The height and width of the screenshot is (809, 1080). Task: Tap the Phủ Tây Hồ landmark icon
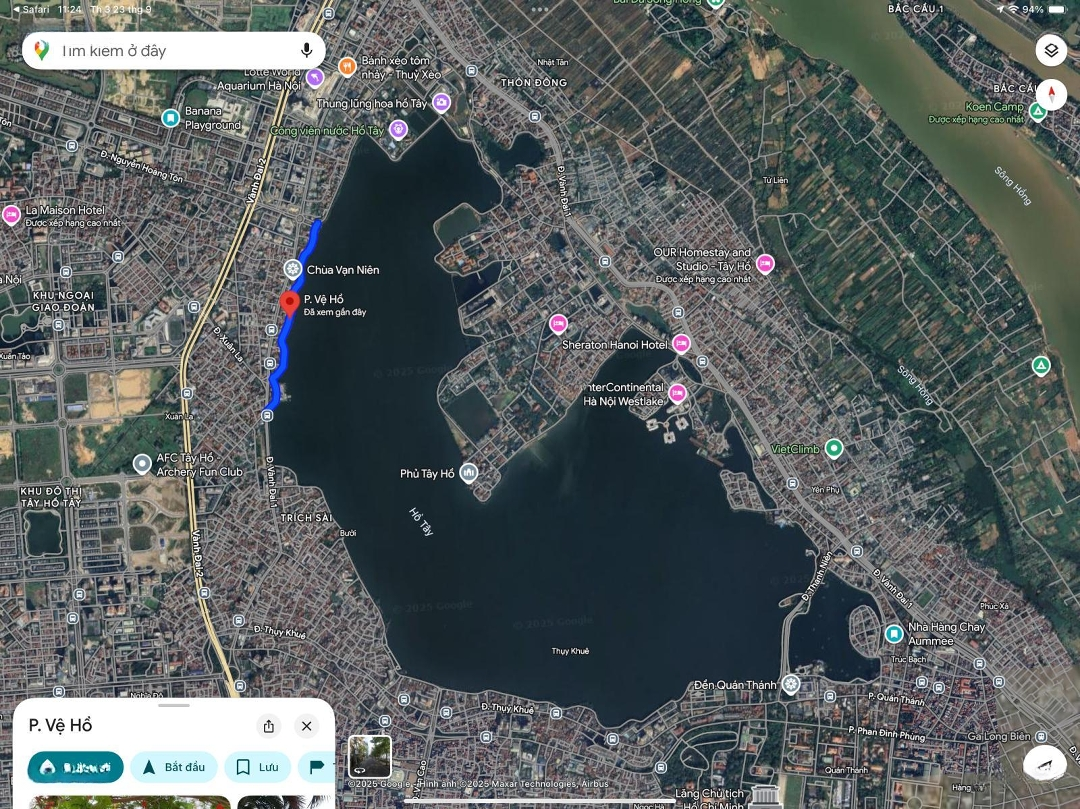tap(468, 473)
